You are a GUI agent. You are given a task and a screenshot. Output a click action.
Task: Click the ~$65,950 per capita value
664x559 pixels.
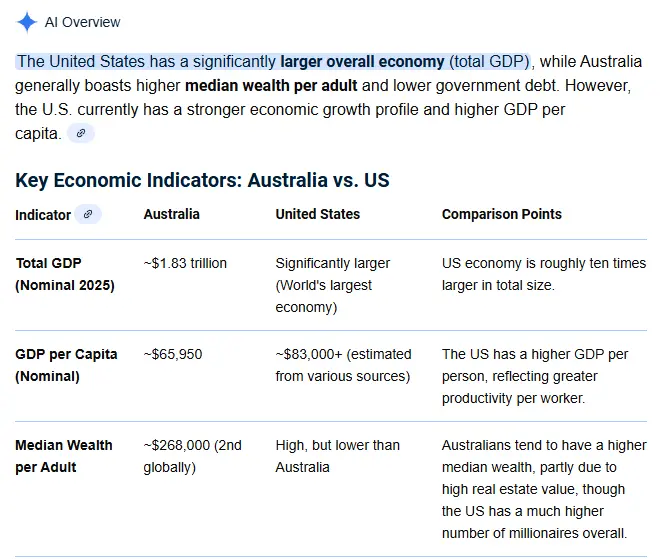[173, 354]
